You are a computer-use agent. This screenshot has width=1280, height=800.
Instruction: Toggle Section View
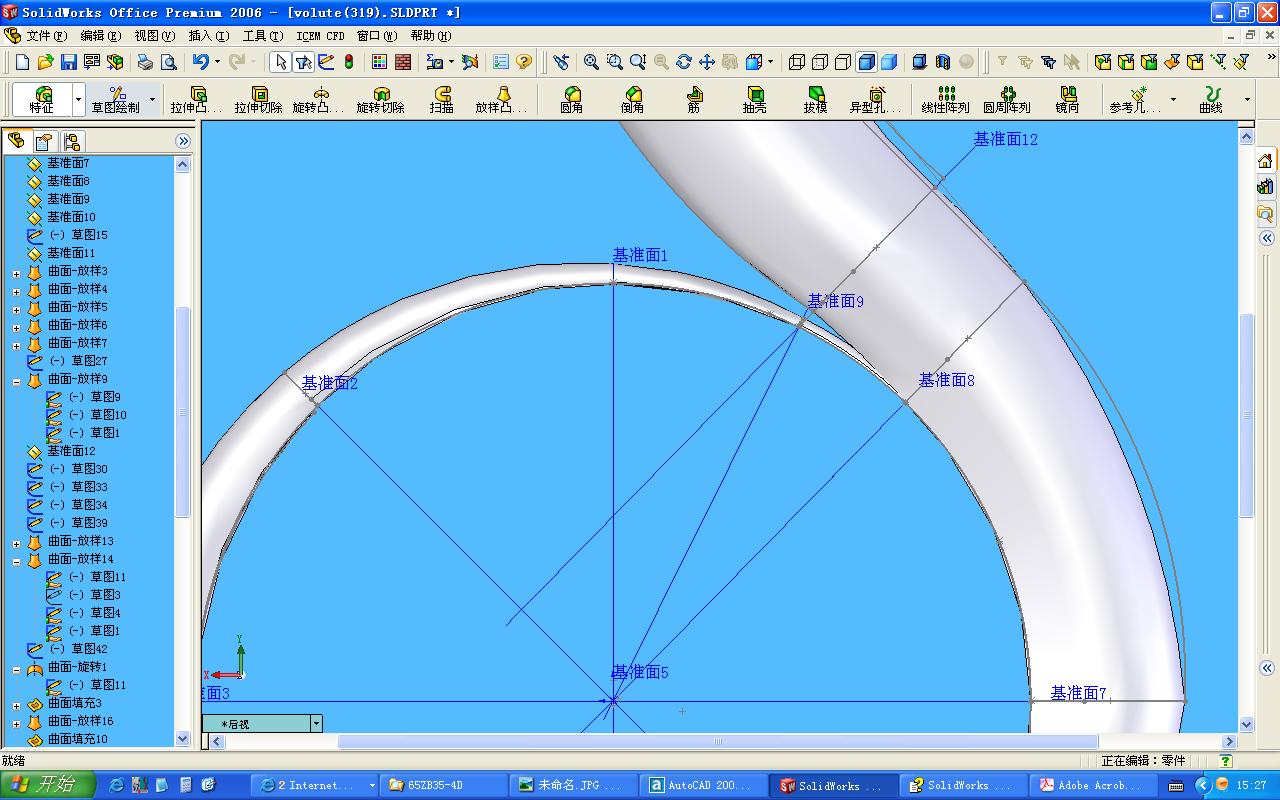943,62
